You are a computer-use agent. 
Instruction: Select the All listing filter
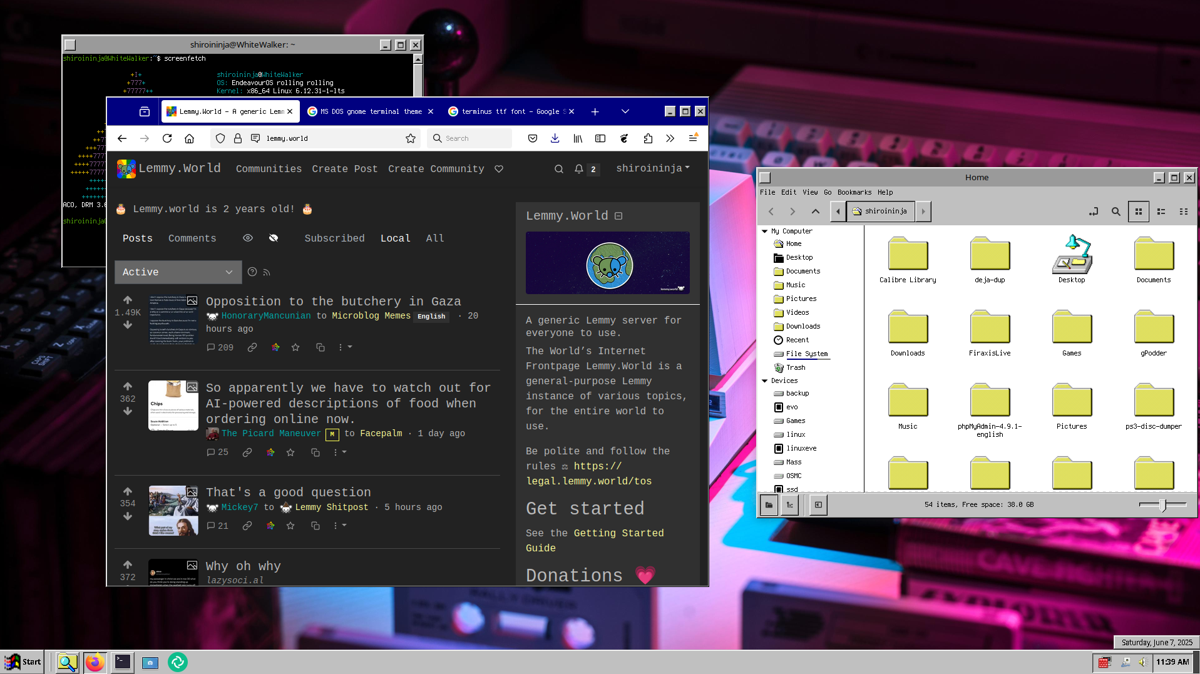435,239
